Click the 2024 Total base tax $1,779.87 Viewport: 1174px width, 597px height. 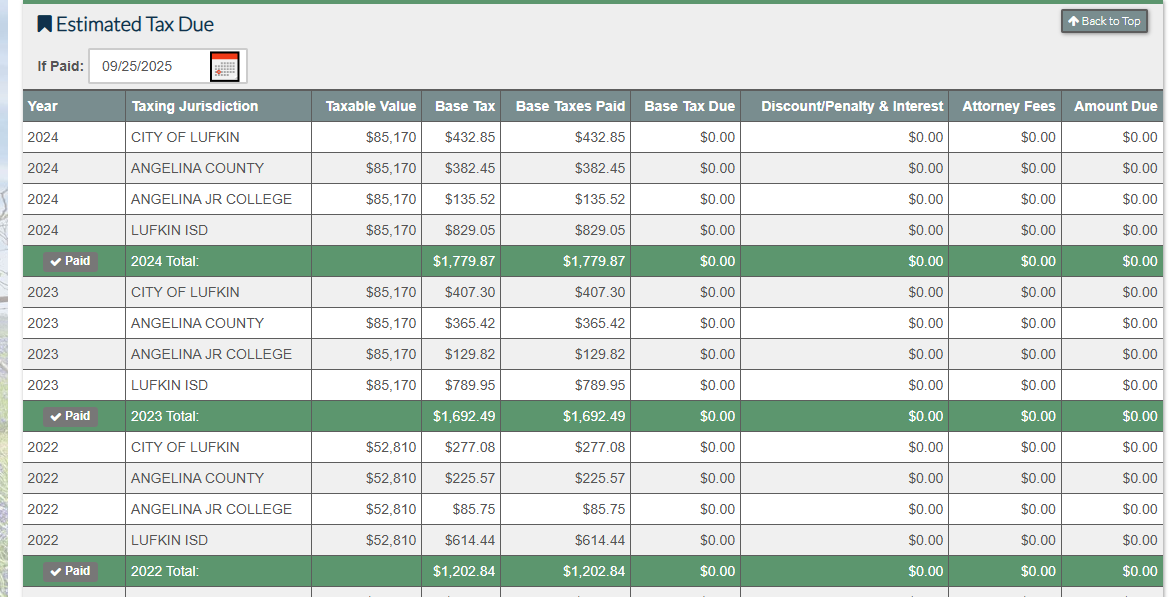click(464, 261)
